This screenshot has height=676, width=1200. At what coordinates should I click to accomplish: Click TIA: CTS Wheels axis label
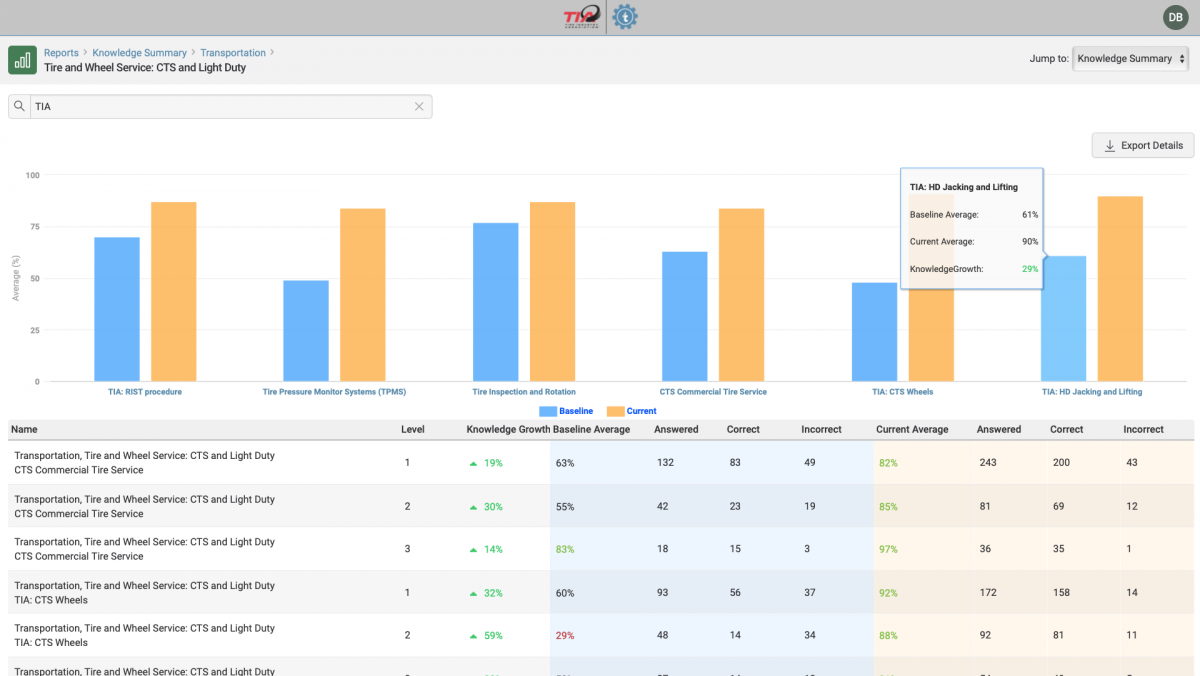tap(902, 392)
